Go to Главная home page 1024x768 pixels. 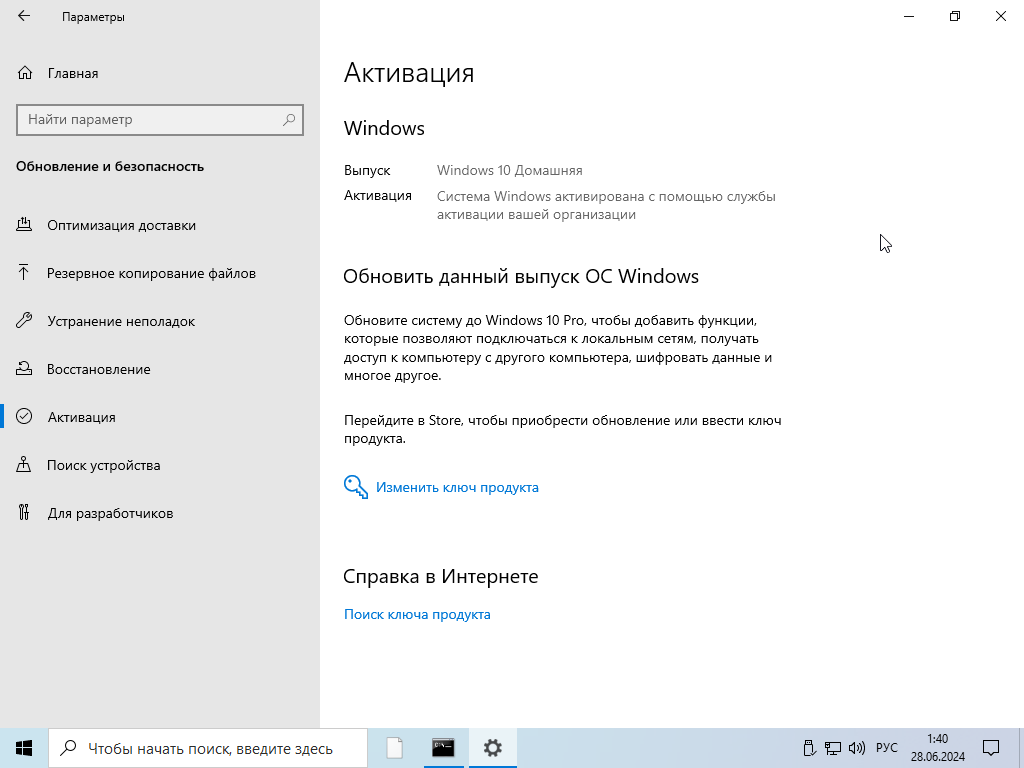[72, 73]
